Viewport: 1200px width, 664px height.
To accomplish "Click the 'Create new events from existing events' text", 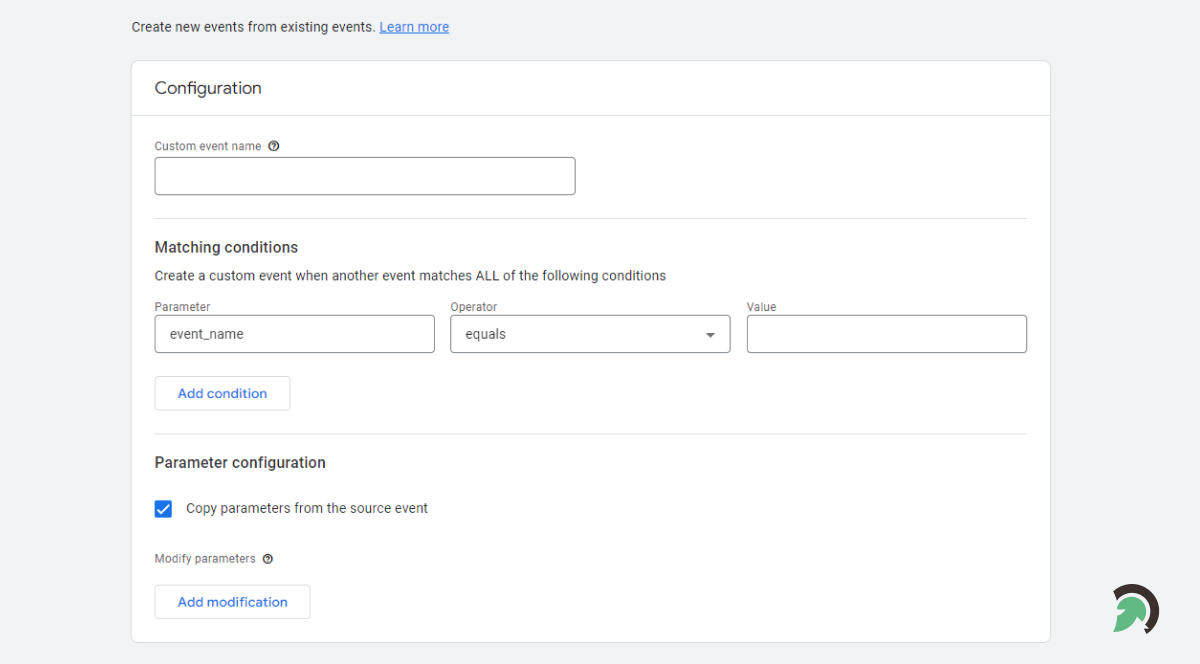I will 253,27.
